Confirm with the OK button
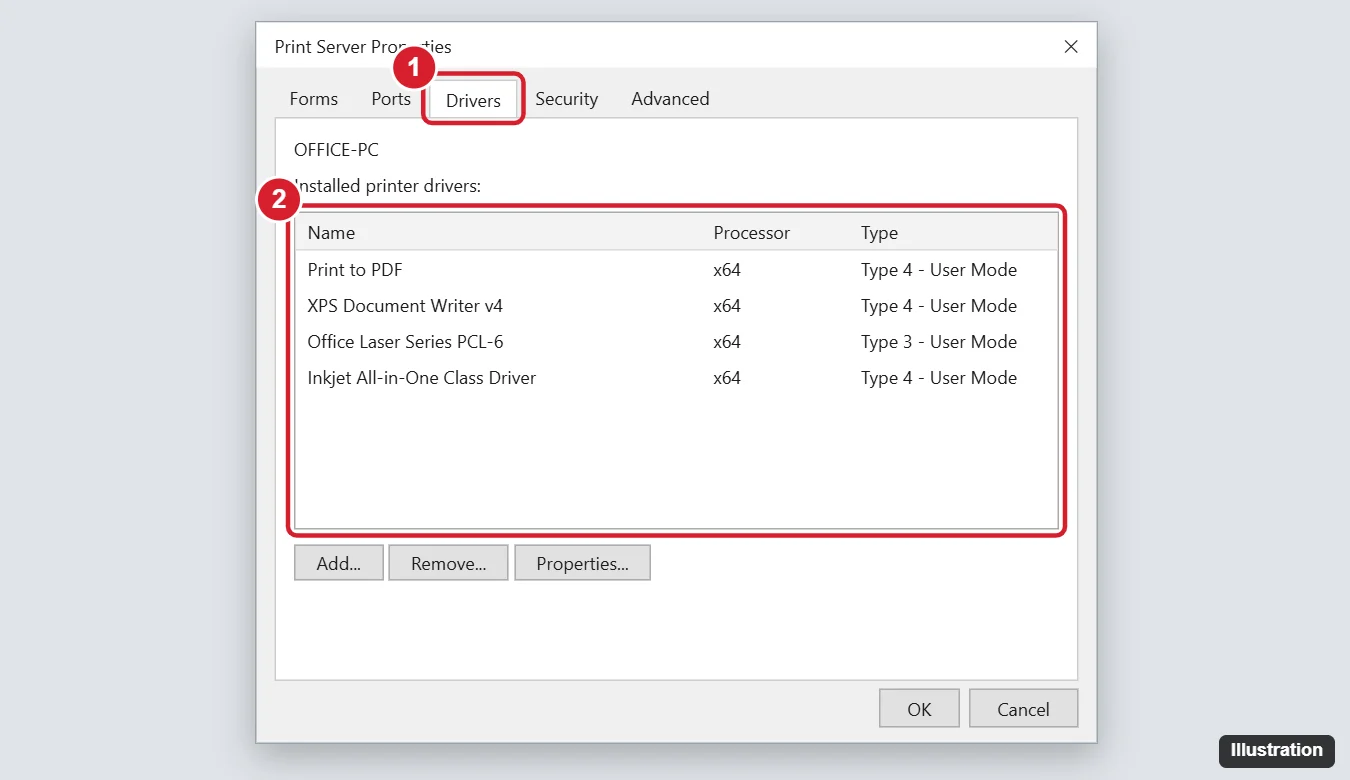The width and height of the screenshot is (1350, 780). [919, 709]
